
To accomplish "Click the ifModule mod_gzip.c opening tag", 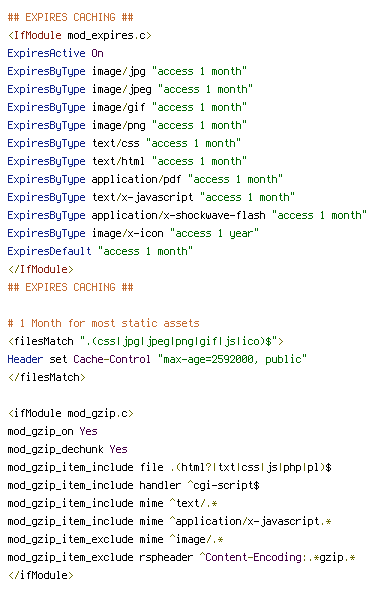I will 71,413.
